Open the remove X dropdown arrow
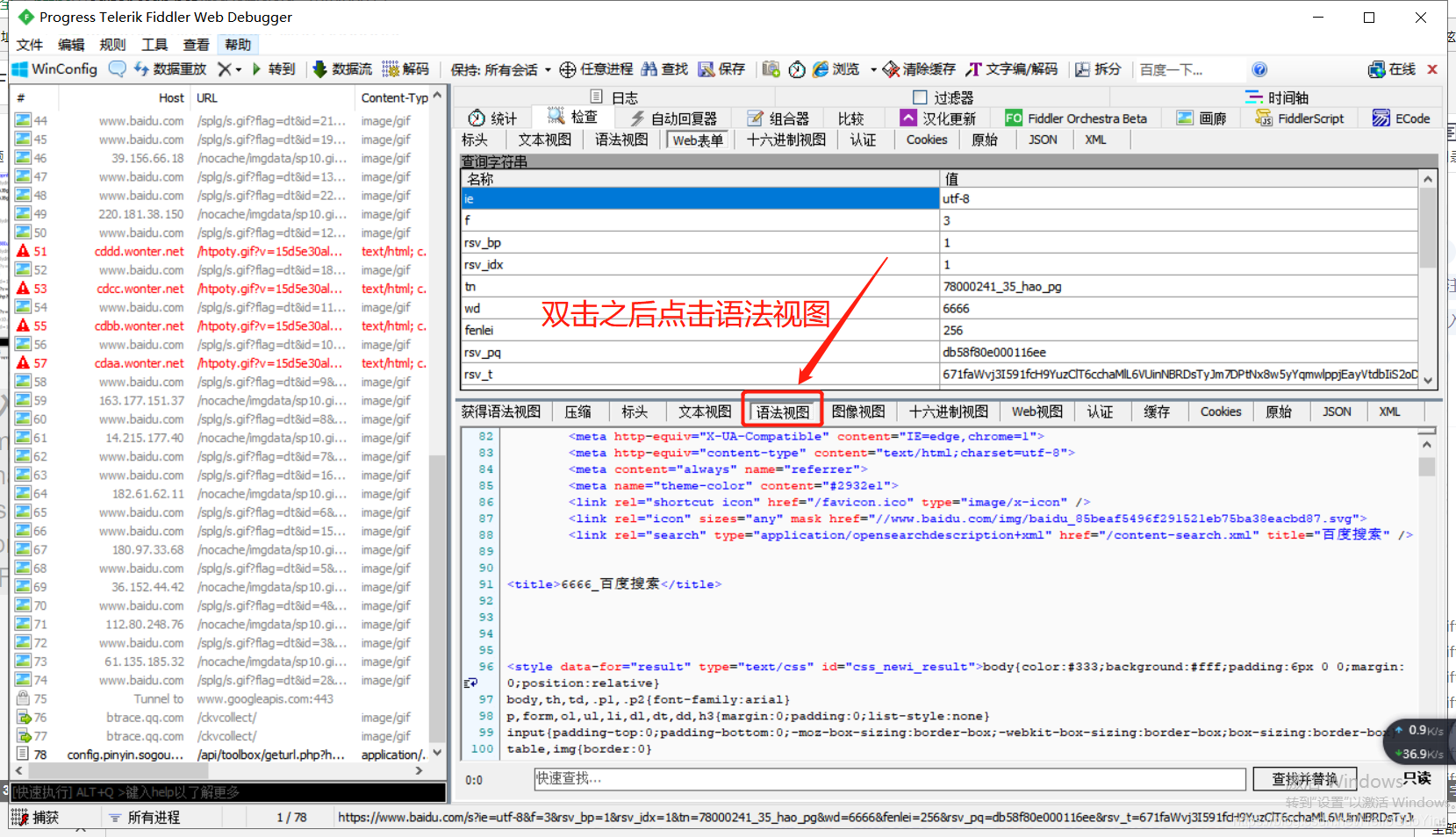Image resolution: width=1456 pixels, height=837 pixels. pos(238,69)
